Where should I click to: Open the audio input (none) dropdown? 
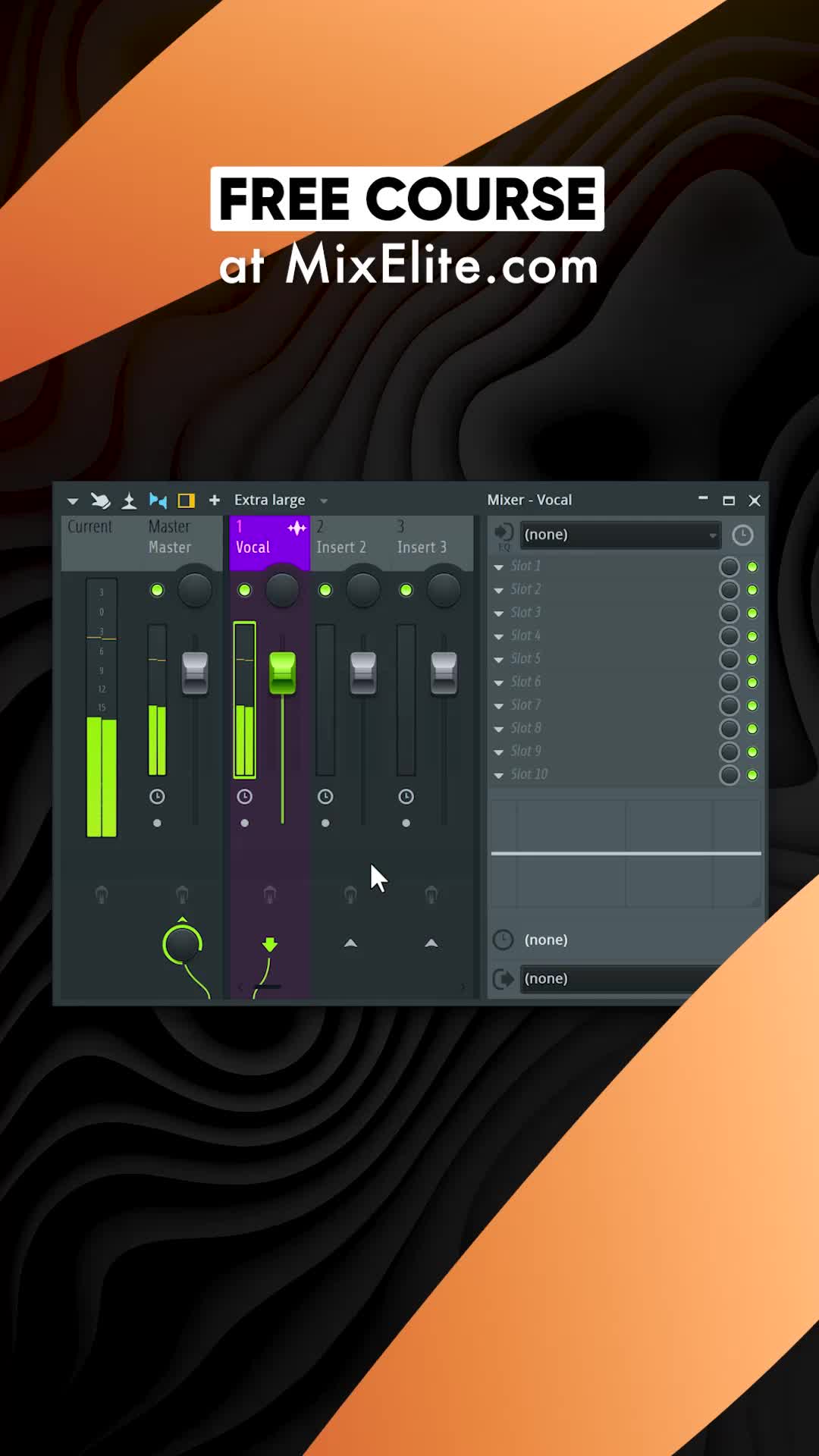(x=620, y=535)
